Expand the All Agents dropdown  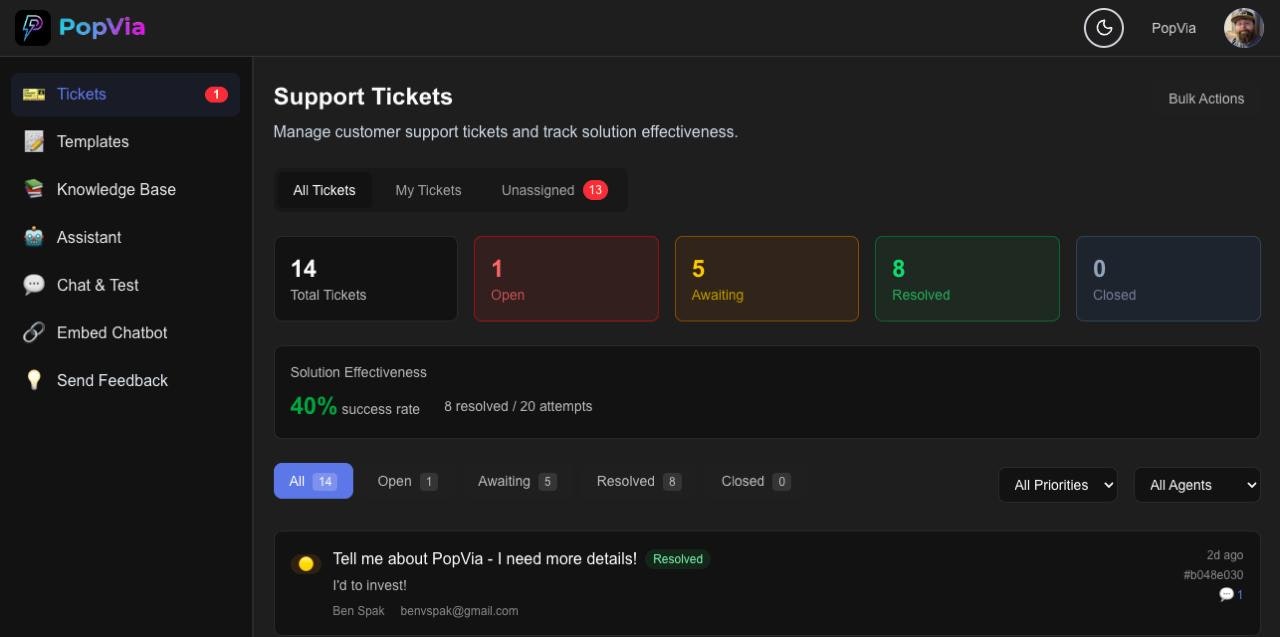pos(1196,485)
